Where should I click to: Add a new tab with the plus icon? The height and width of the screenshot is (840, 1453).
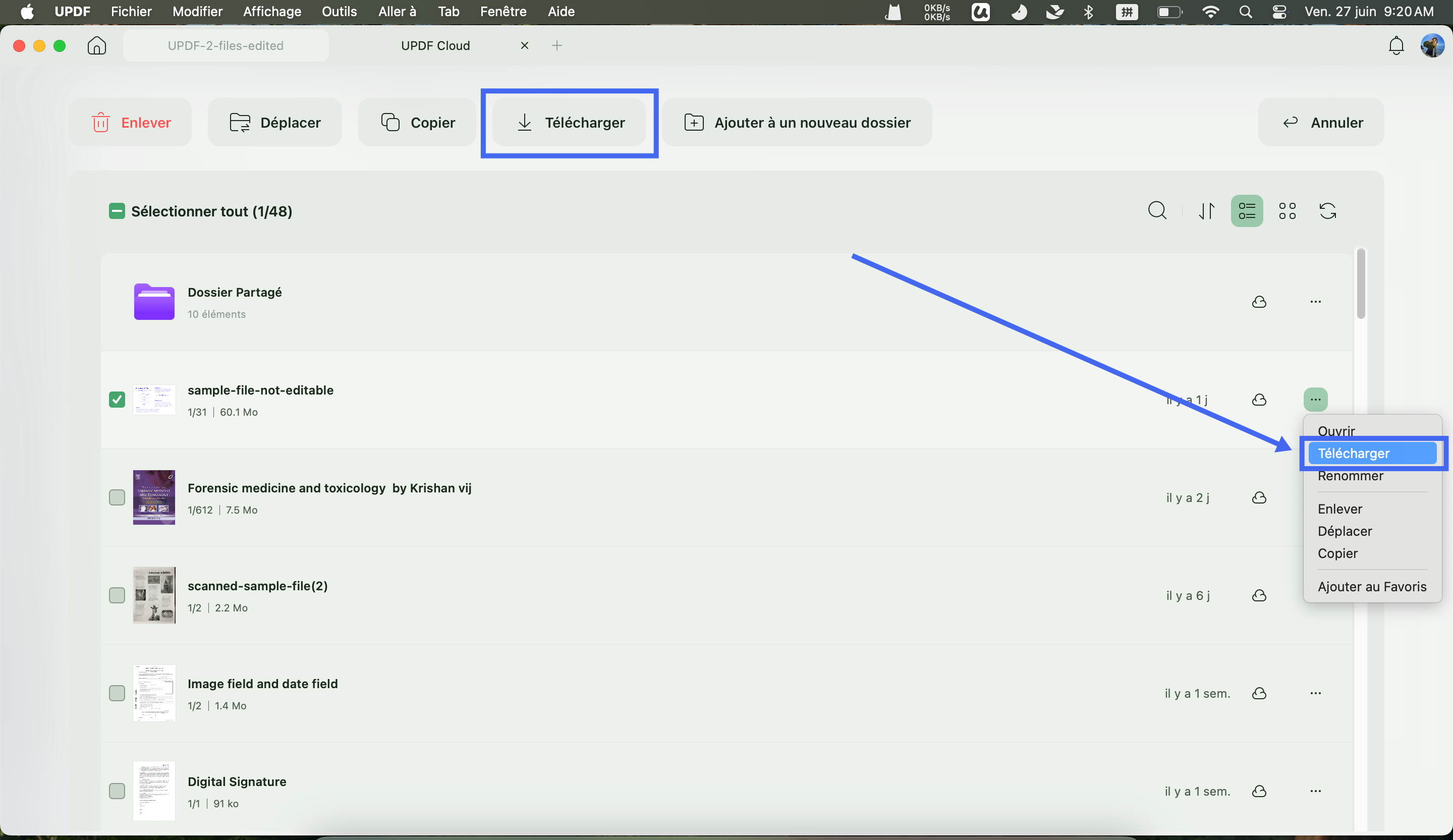(x=556, y=45)
